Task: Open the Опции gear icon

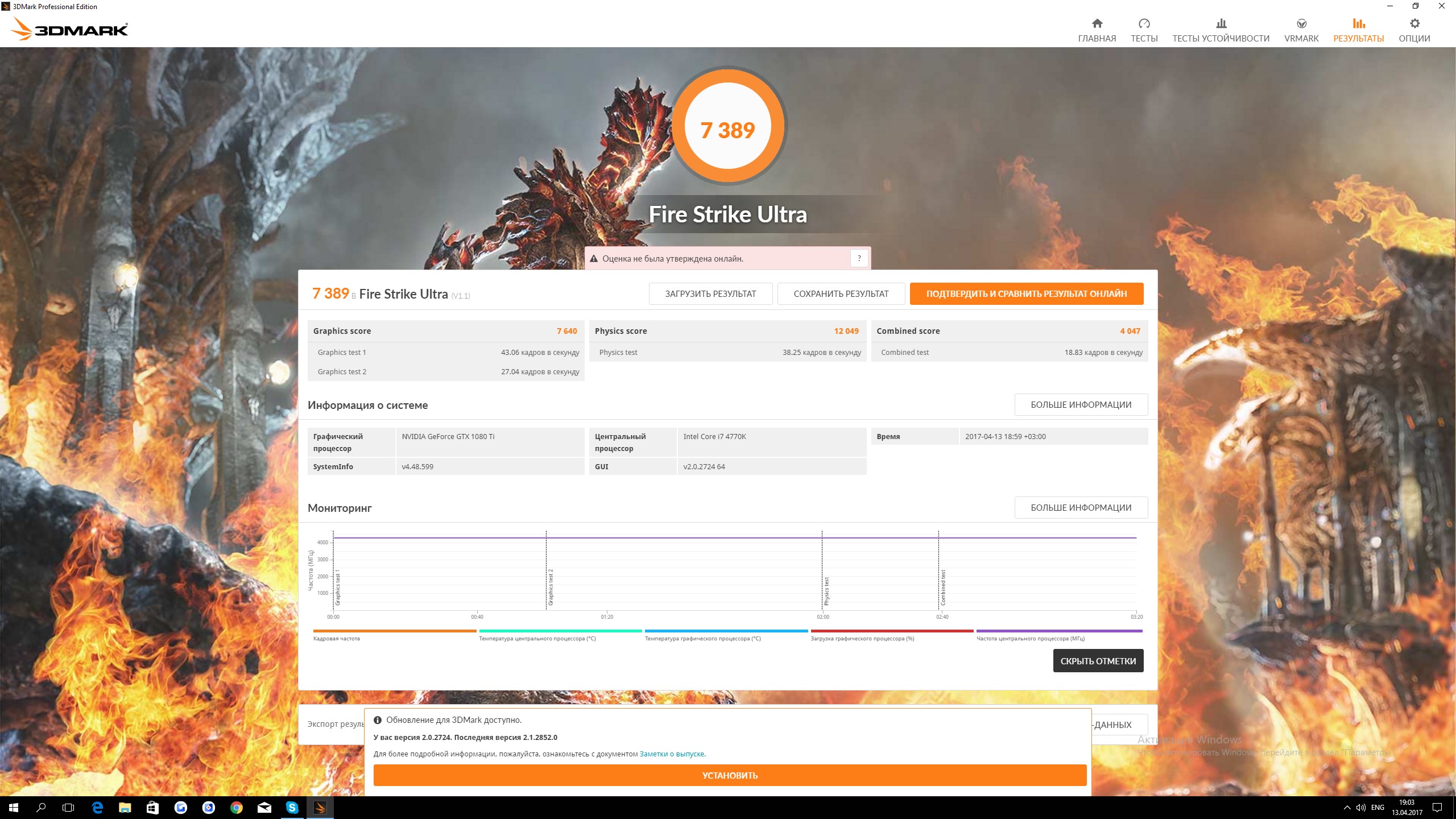Action: click(x=1414, y=24)
